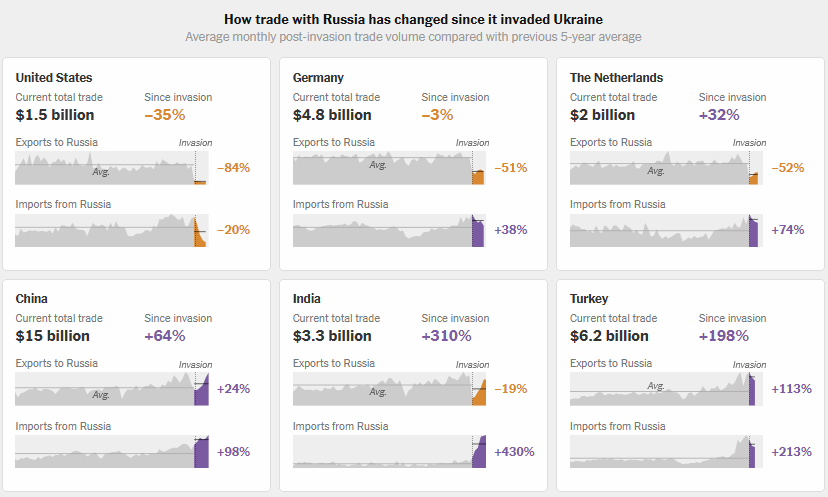Click United States exports to Russia chart
This screenshot has height=497, width=828.
[110, 168]
